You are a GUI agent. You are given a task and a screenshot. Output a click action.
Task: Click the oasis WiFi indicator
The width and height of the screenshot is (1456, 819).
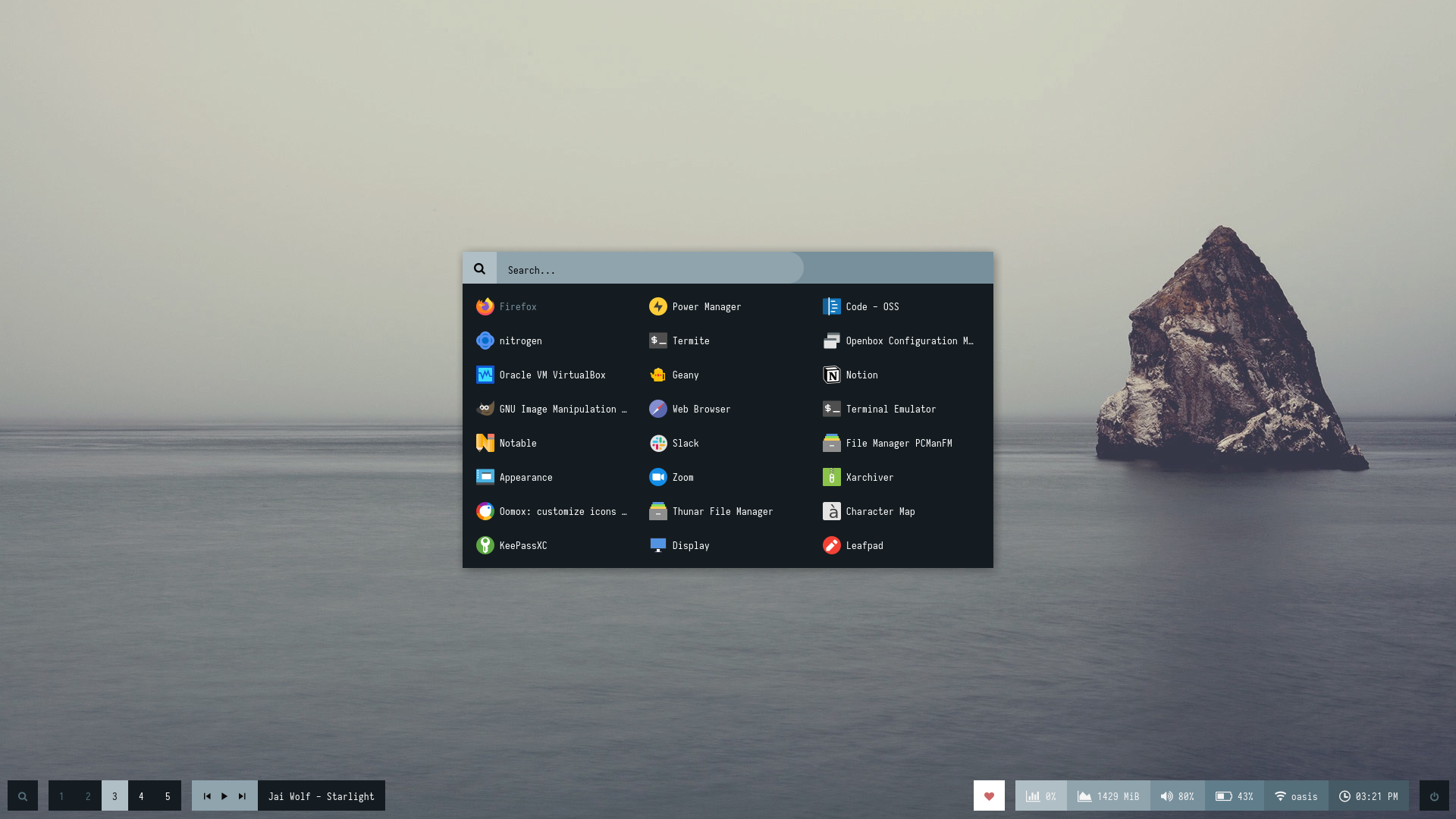pyautogui.click(x=1295, y=796)
